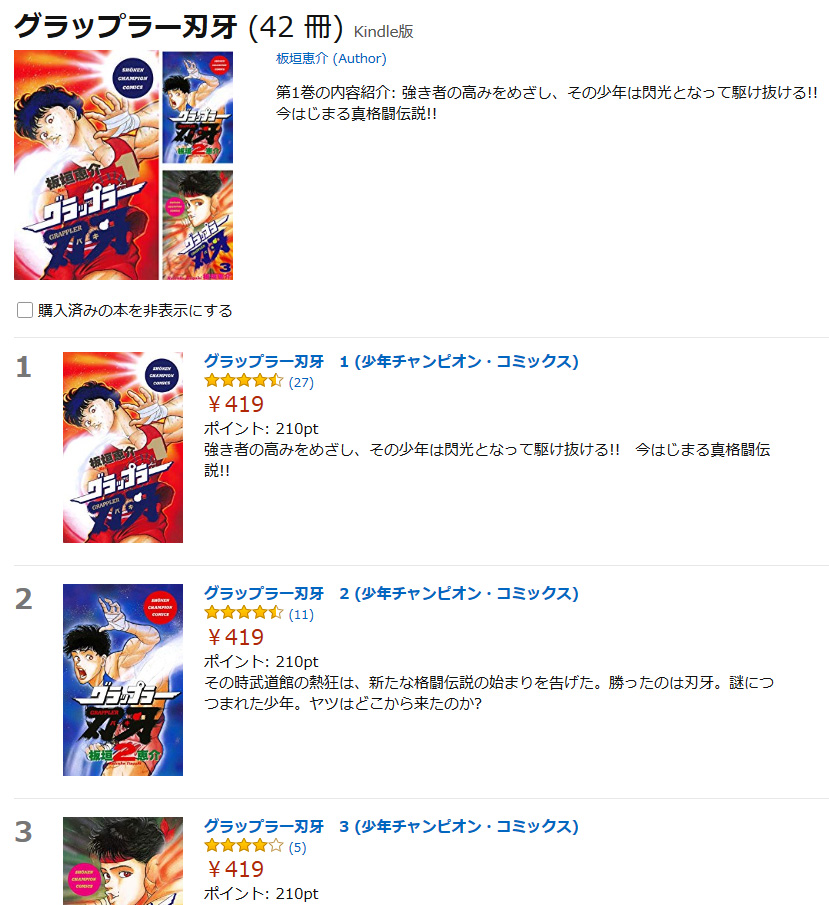Click the star rating of volume 1

point(244,381)
